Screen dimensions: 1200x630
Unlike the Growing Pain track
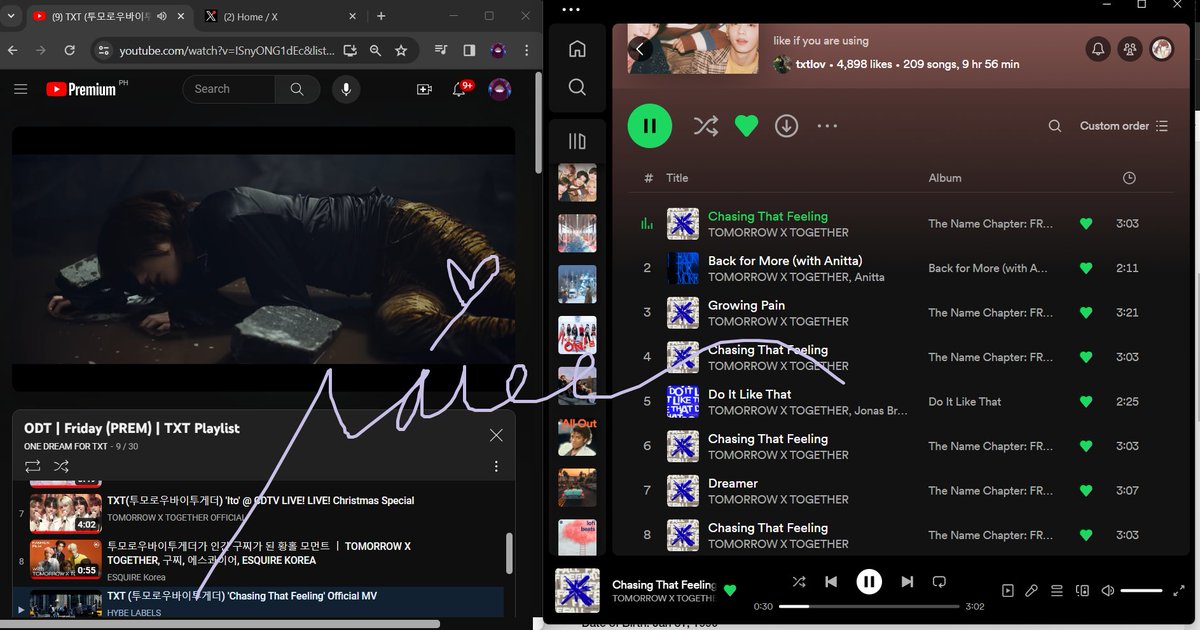pyautogui.click(x=1086, y=312)
